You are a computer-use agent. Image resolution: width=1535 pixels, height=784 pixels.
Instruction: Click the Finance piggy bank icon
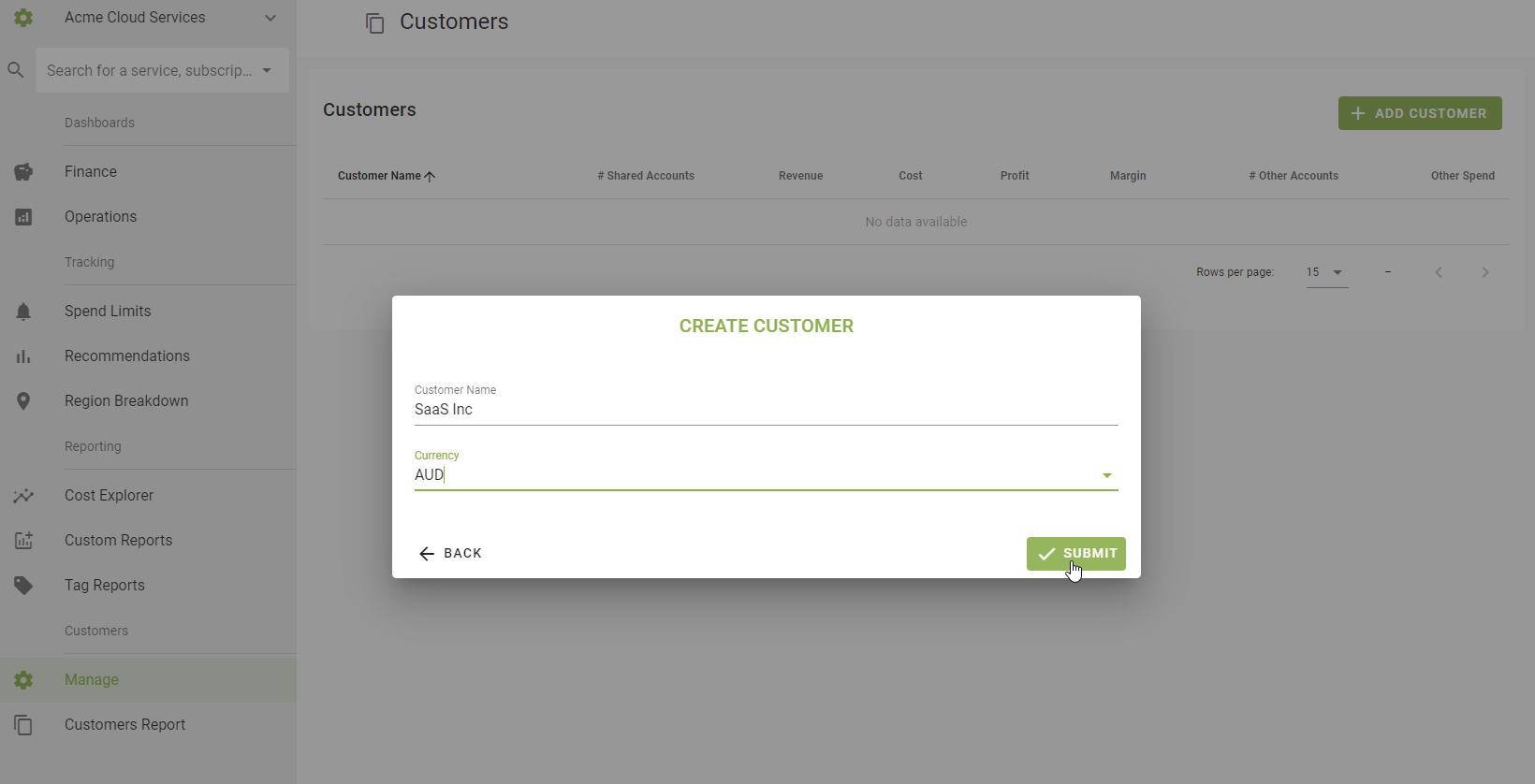pyautogui.click(x=23, y=172)
